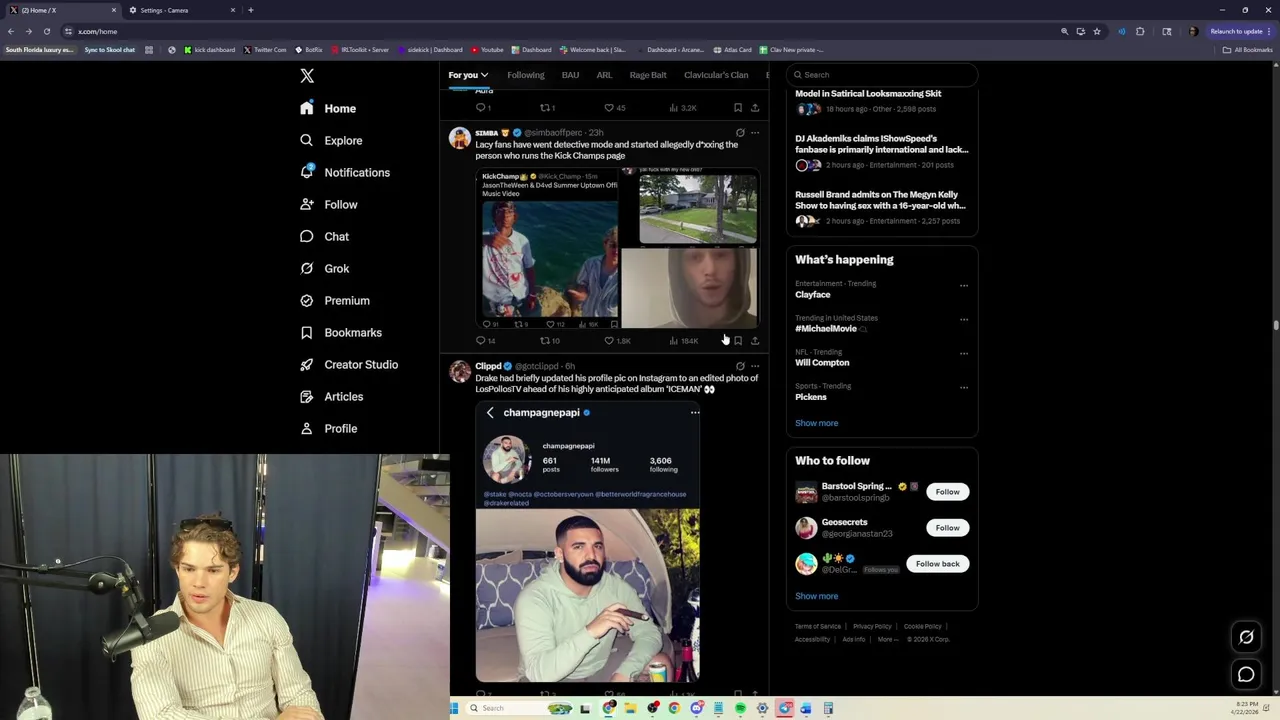Open Bookmarks in the sidebar
The image size is (1280, 720).
tap(341, 332)
